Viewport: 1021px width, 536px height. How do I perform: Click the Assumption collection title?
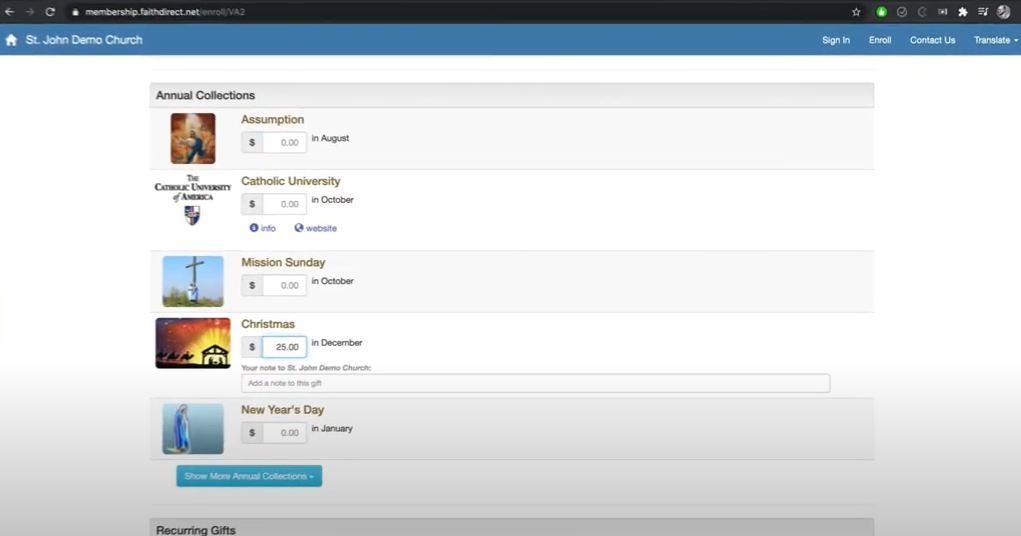(272, 120)
